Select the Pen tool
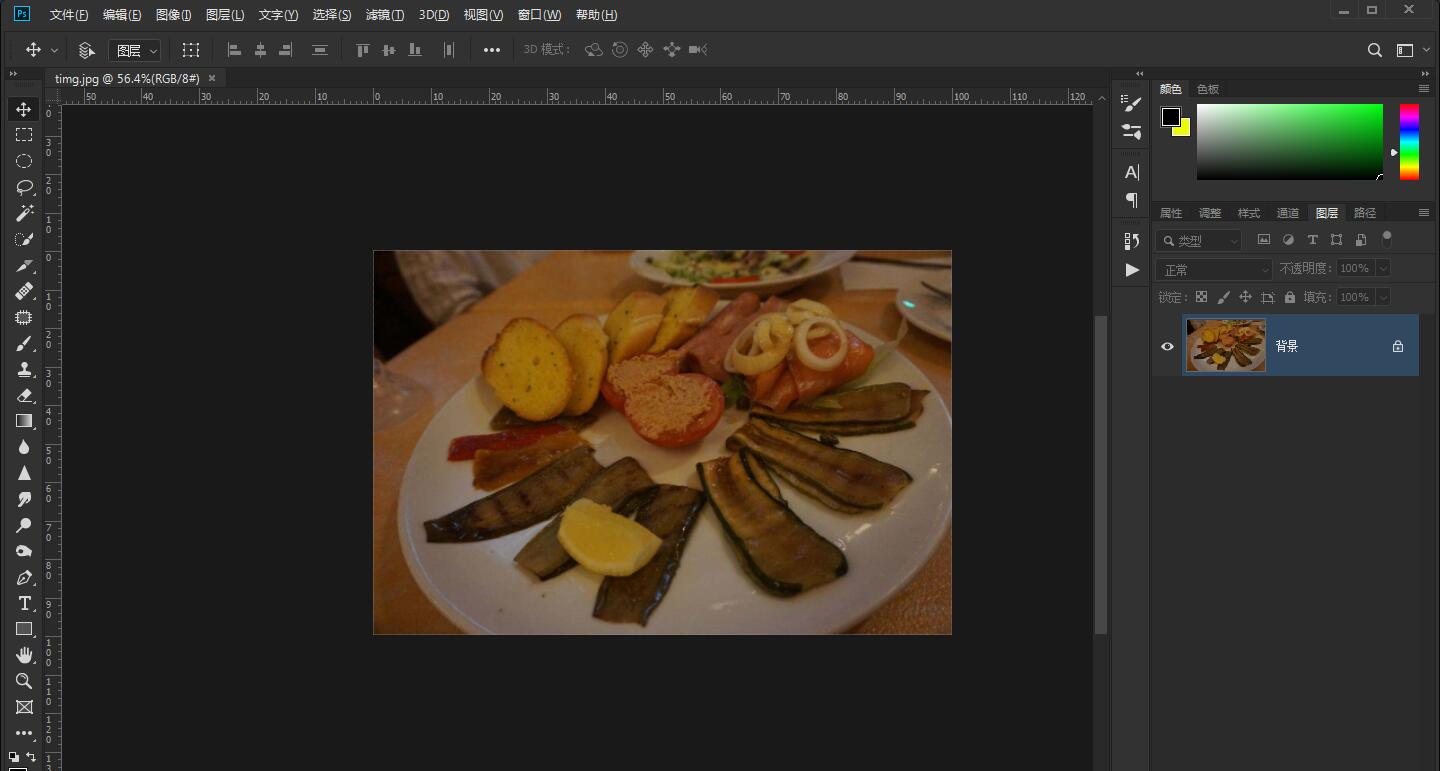The image size is (1440, 771). coord(24,577)
